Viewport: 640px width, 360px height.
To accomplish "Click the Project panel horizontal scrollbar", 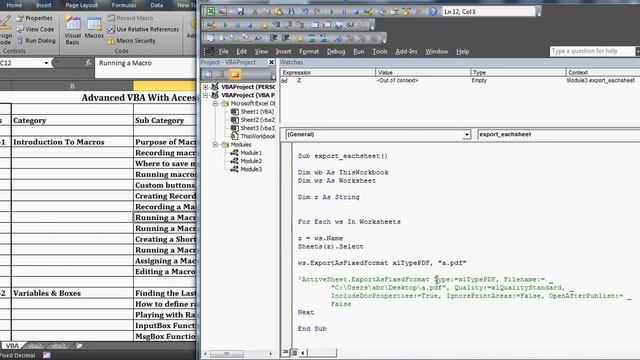I will [x=238, y=353].
